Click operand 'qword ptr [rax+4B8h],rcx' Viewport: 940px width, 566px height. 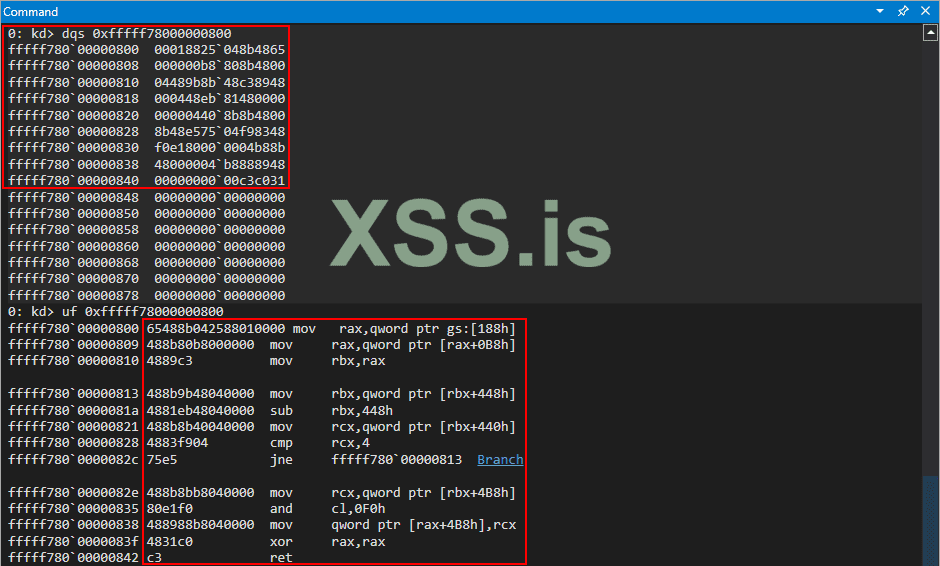click(423, 525)
